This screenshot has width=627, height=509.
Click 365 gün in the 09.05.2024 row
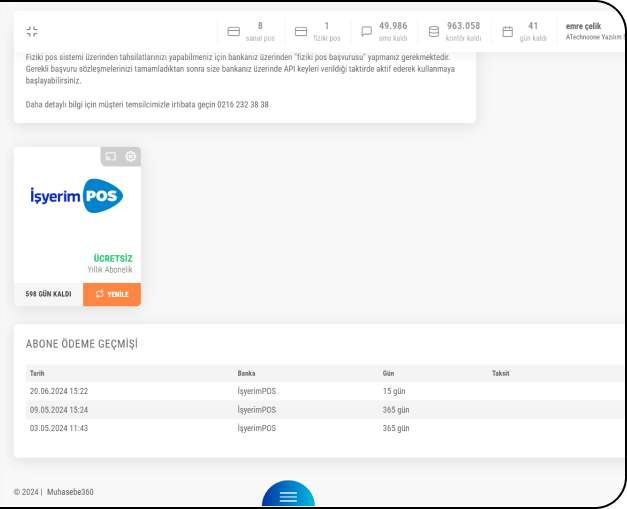pos(396,410)
